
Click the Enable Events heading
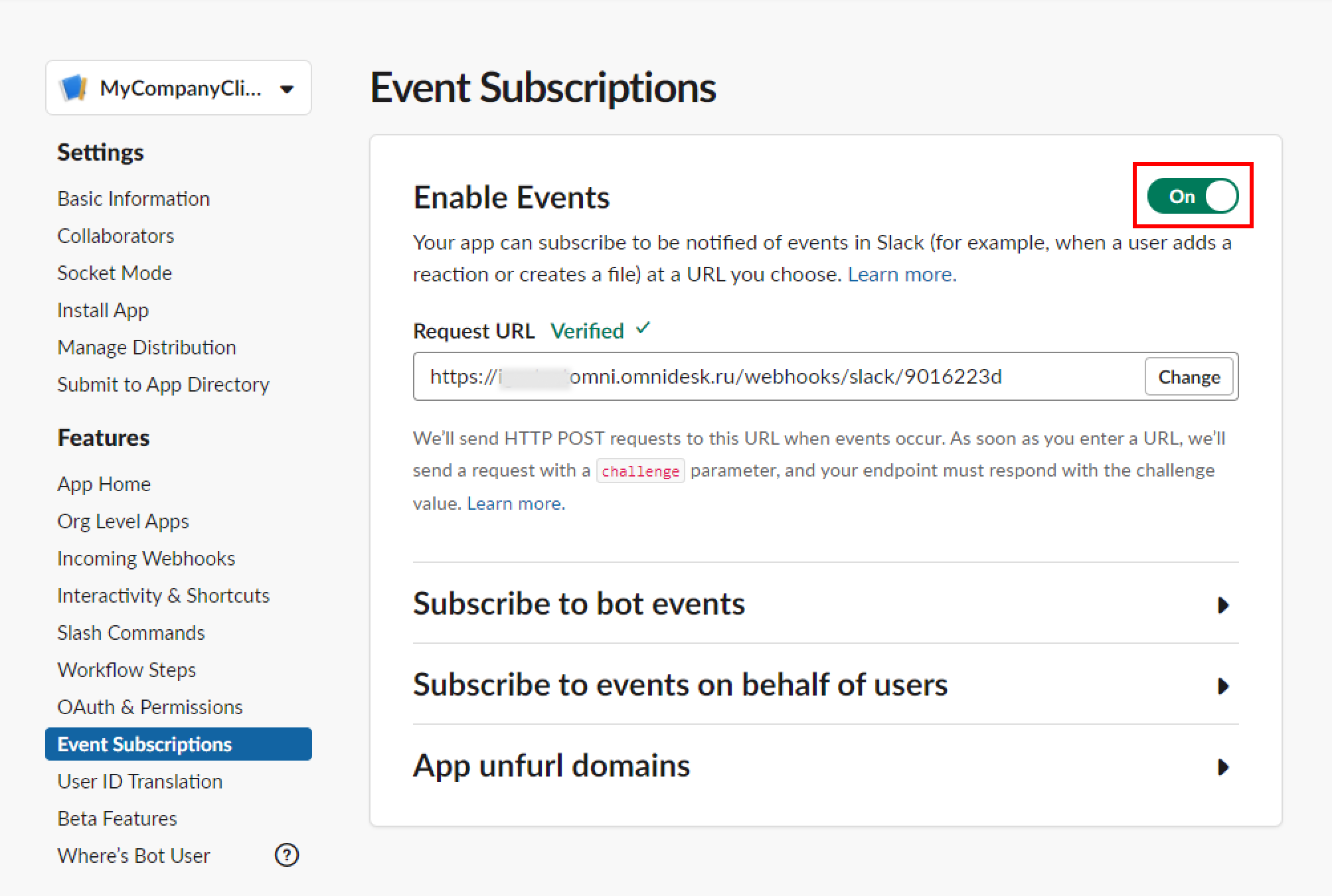(511, 197)
